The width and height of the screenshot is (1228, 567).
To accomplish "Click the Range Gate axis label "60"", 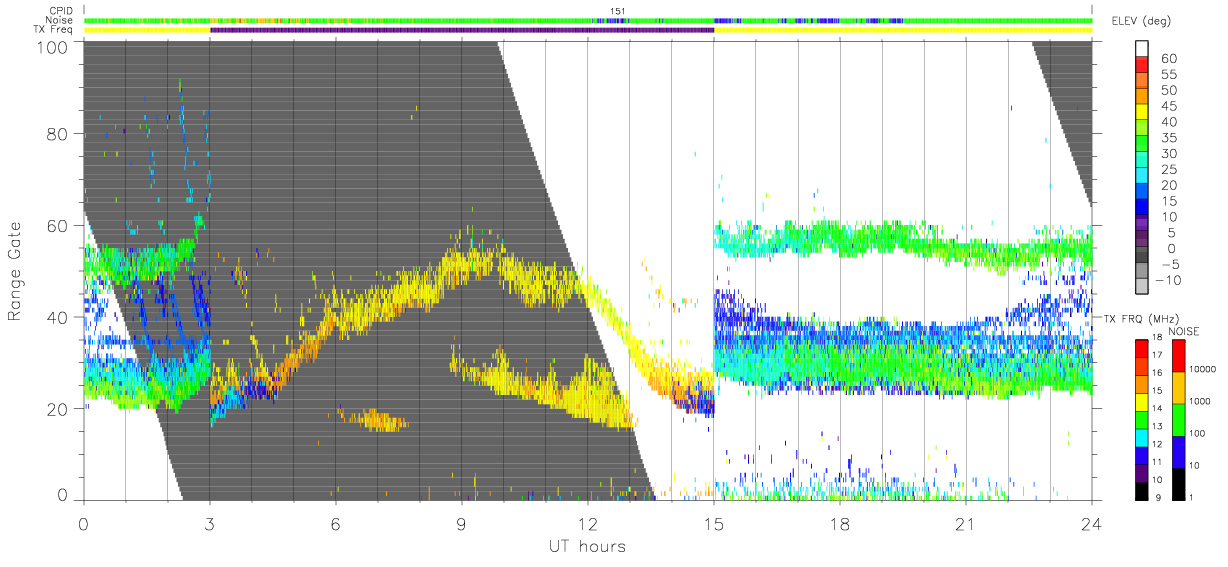I will (56, 225).
